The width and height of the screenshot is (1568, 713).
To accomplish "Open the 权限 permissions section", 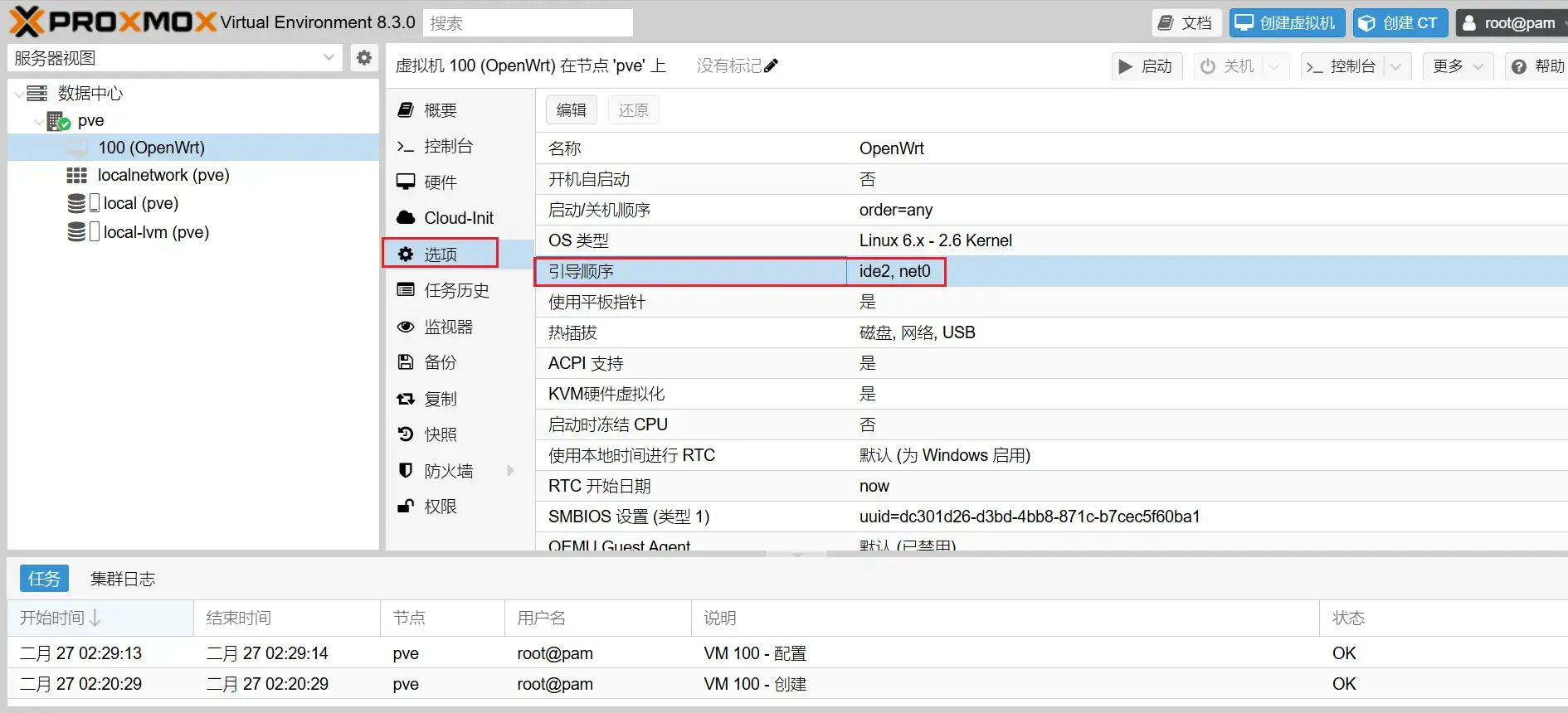I will (x=440, y=507).
